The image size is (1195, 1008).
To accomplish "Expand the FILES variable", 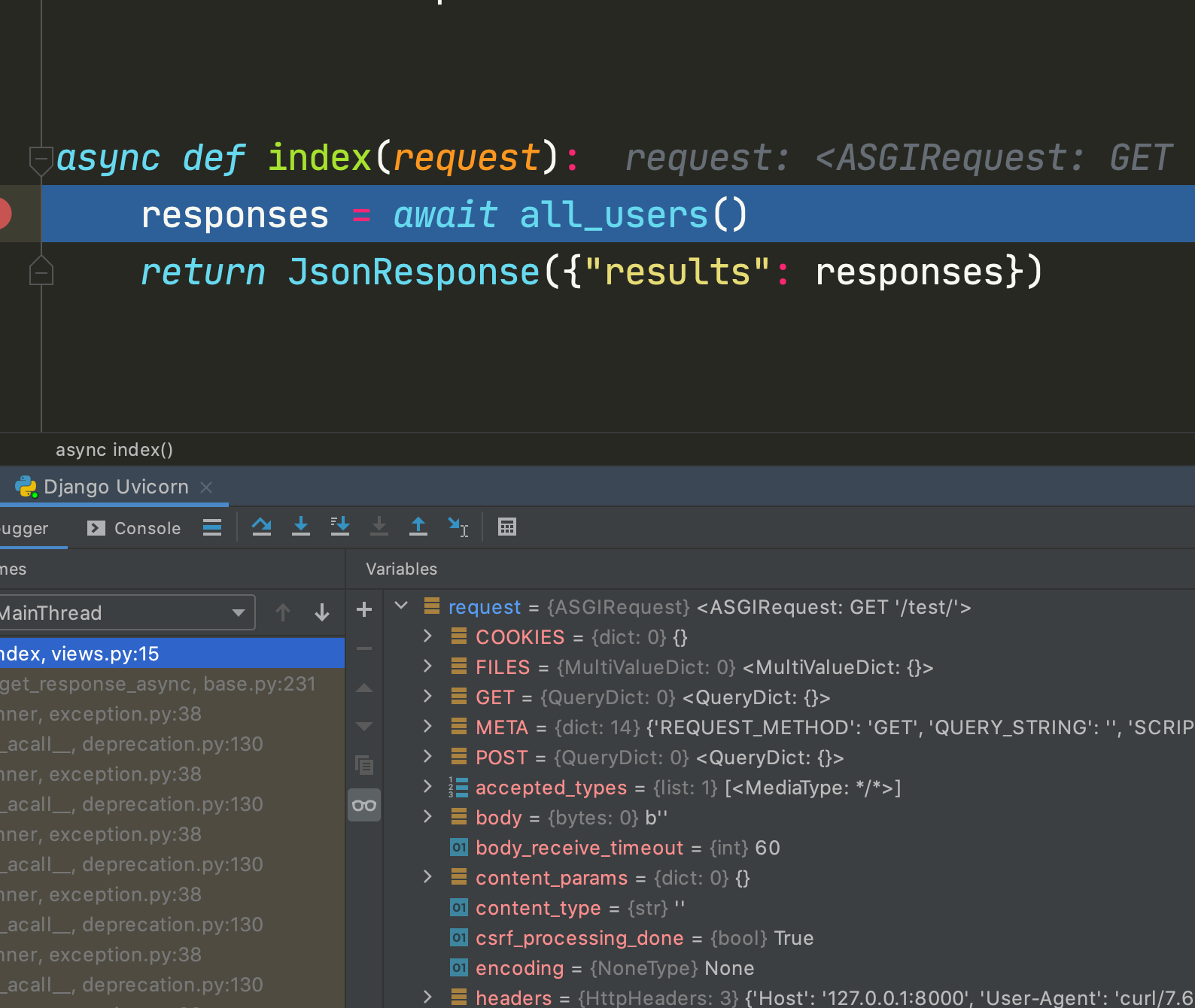I will 427,666.
